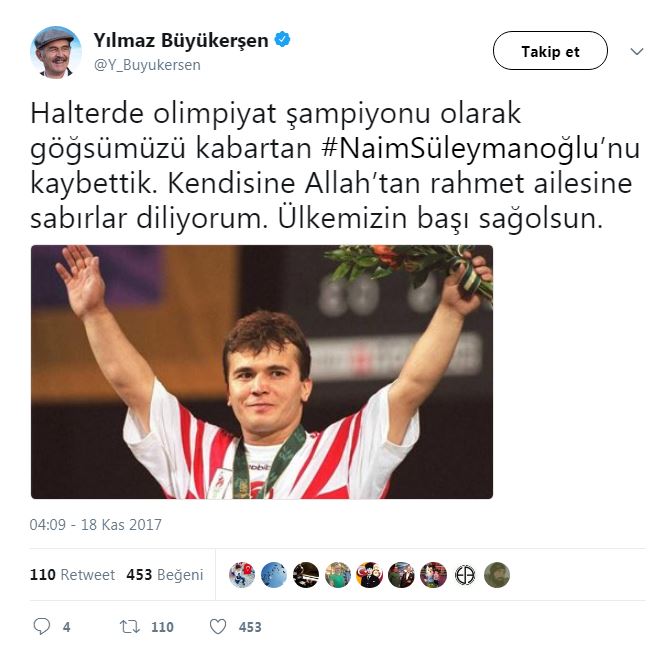Image resolution: width=662 pixels, height=661 pixels.
Task: Follow using the Takip et button
Action: (x=550, y=51)
